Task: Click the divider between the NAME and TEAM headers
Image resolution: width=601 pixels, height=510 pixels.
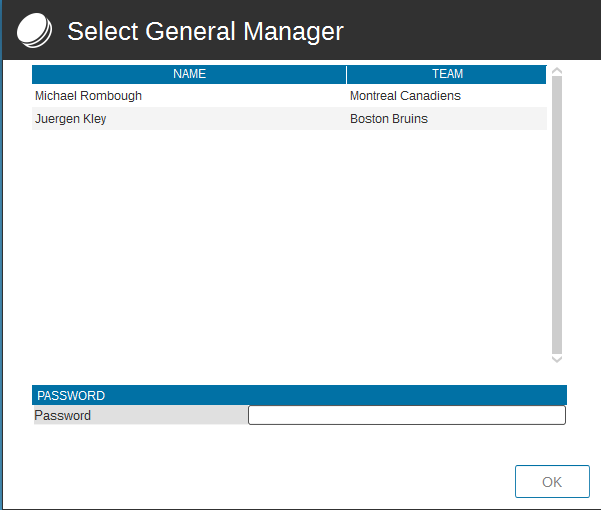Action: click(346, 74)
